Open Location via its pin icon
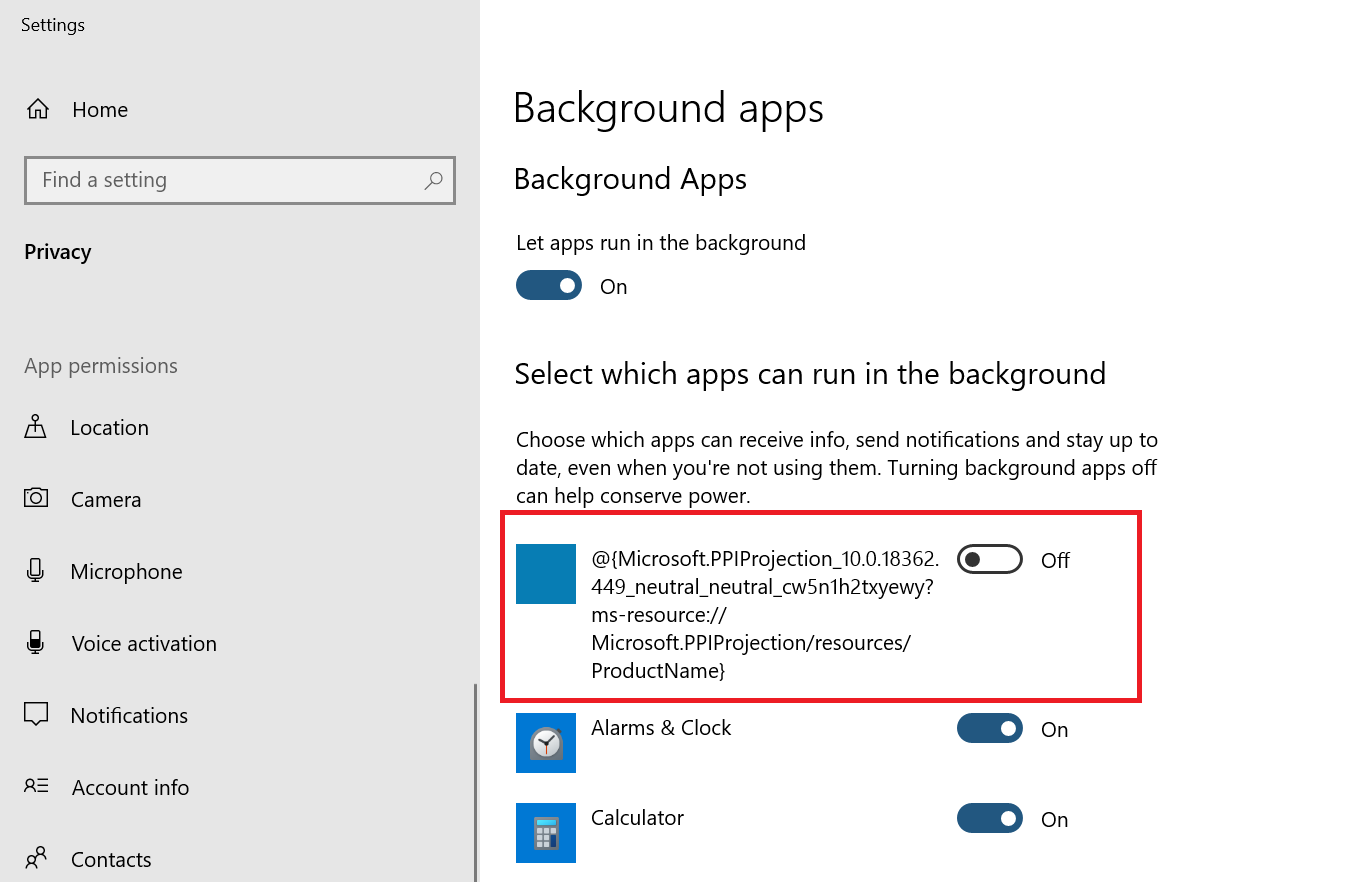Screen dimensions: 1364x882 click(x=36, y=427)
